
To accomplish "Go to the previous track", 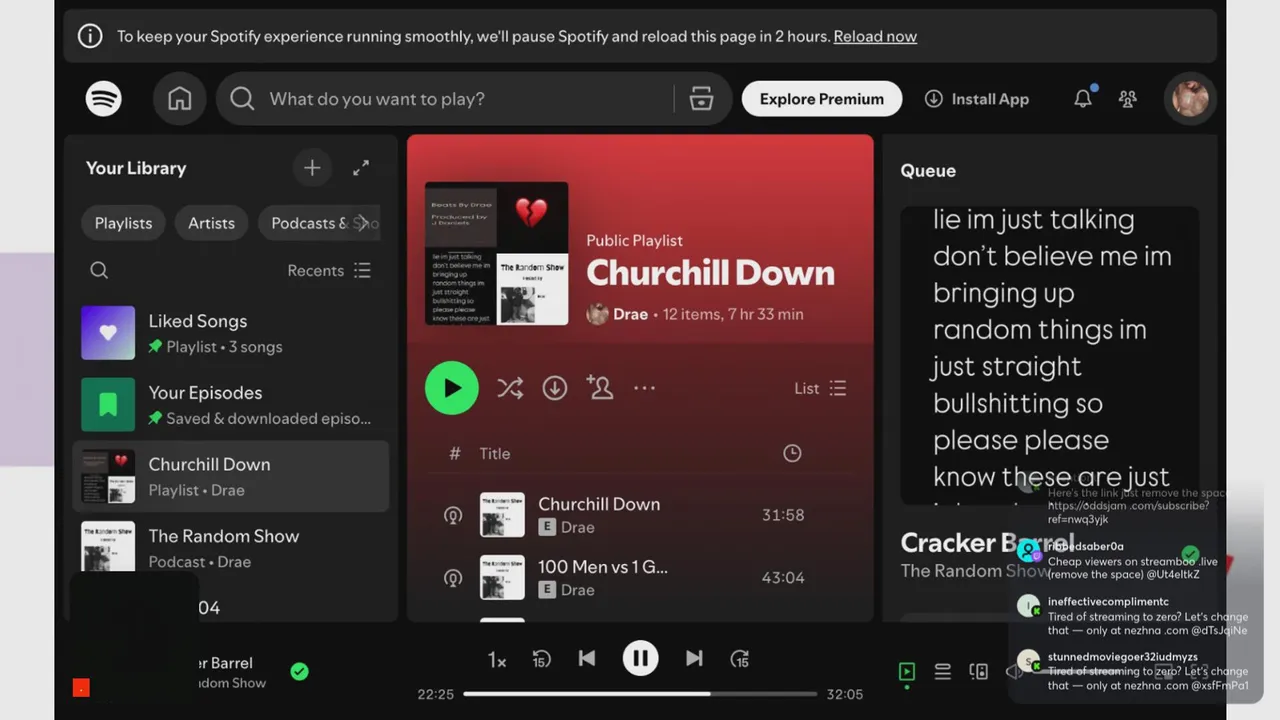I will 587,658.
